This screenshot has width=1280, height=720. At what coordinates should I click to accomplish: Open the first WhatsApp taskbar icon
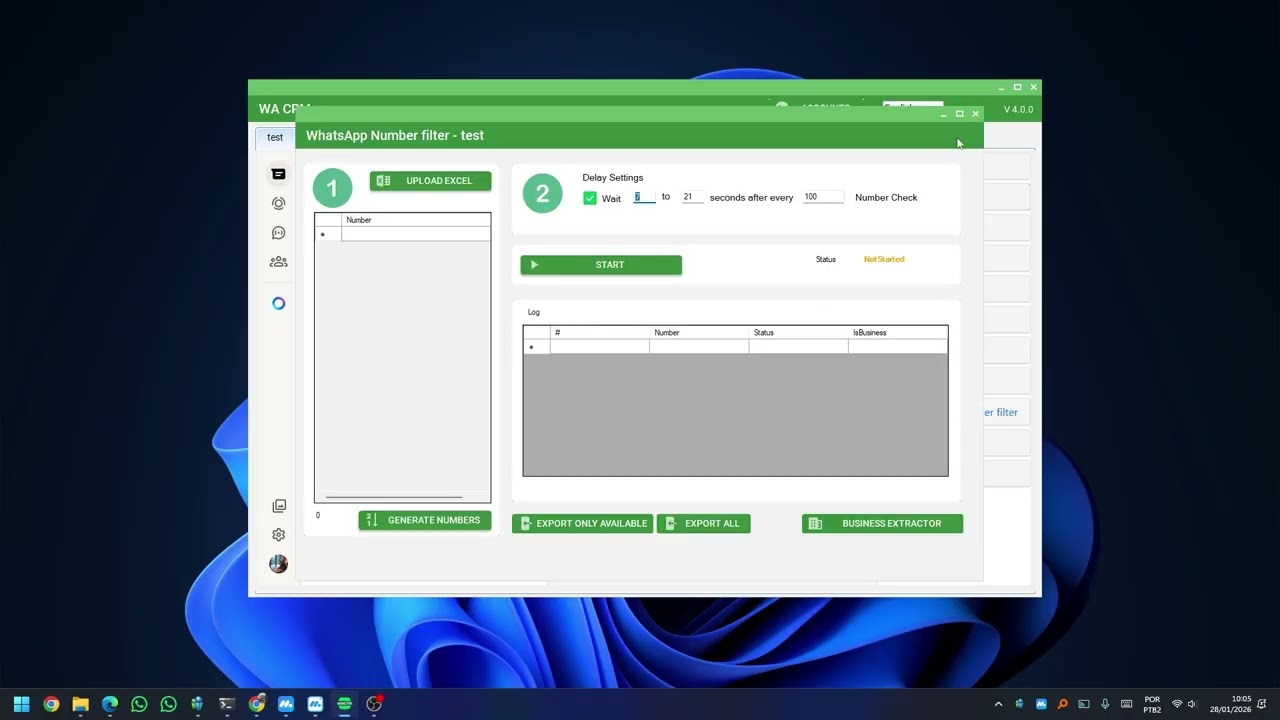[x=139, y=704]
